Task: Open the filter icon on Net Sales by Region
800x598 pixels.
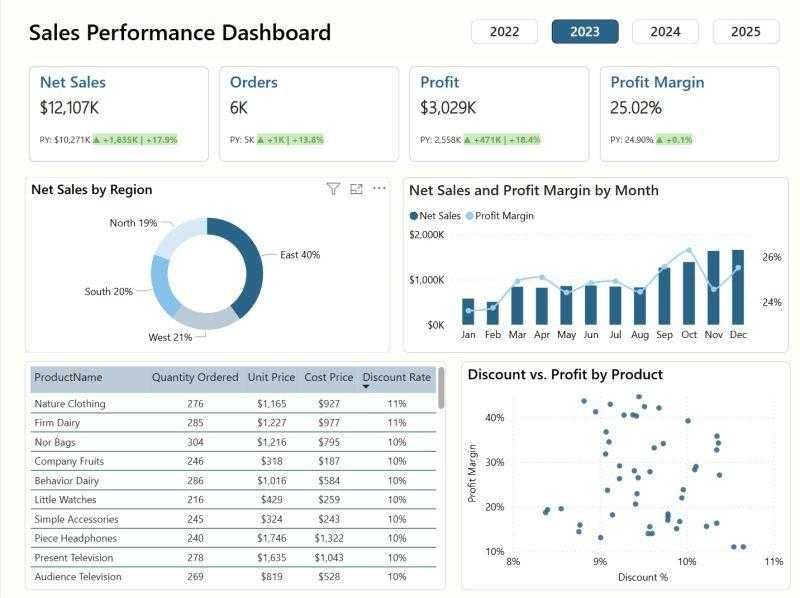Action: (333, 189)
